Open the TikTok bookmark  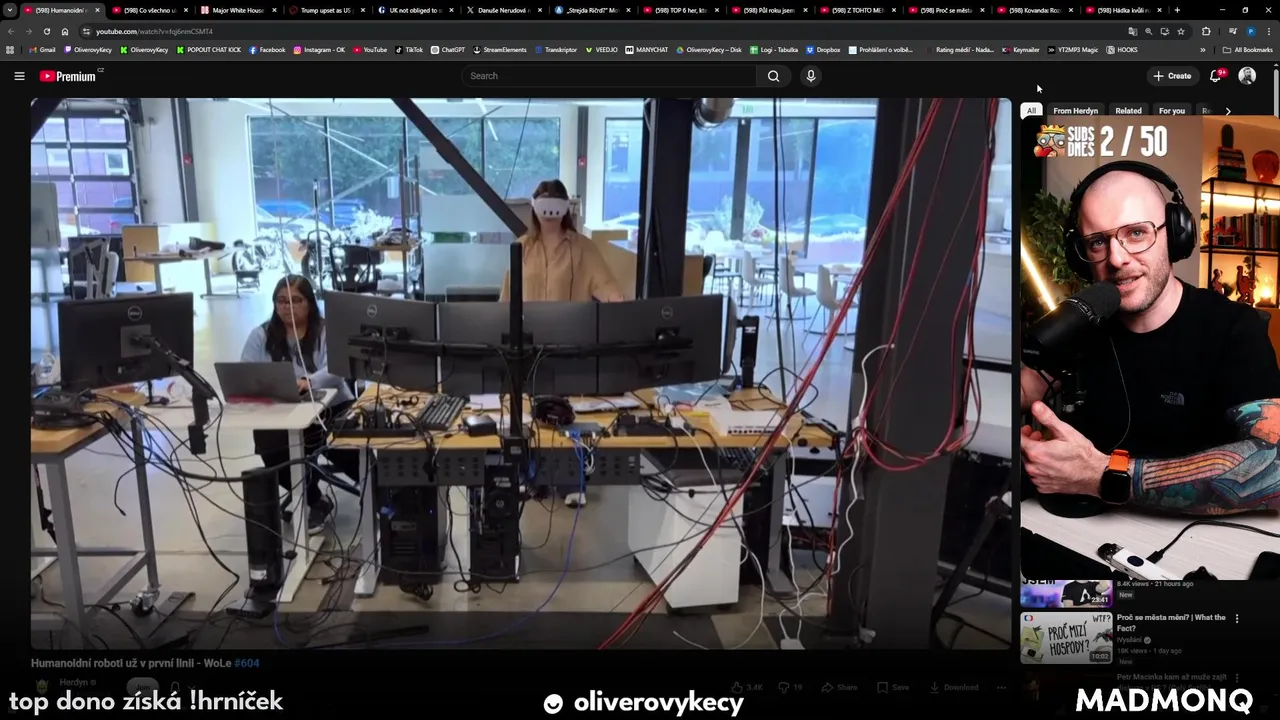tap(409, 49)
